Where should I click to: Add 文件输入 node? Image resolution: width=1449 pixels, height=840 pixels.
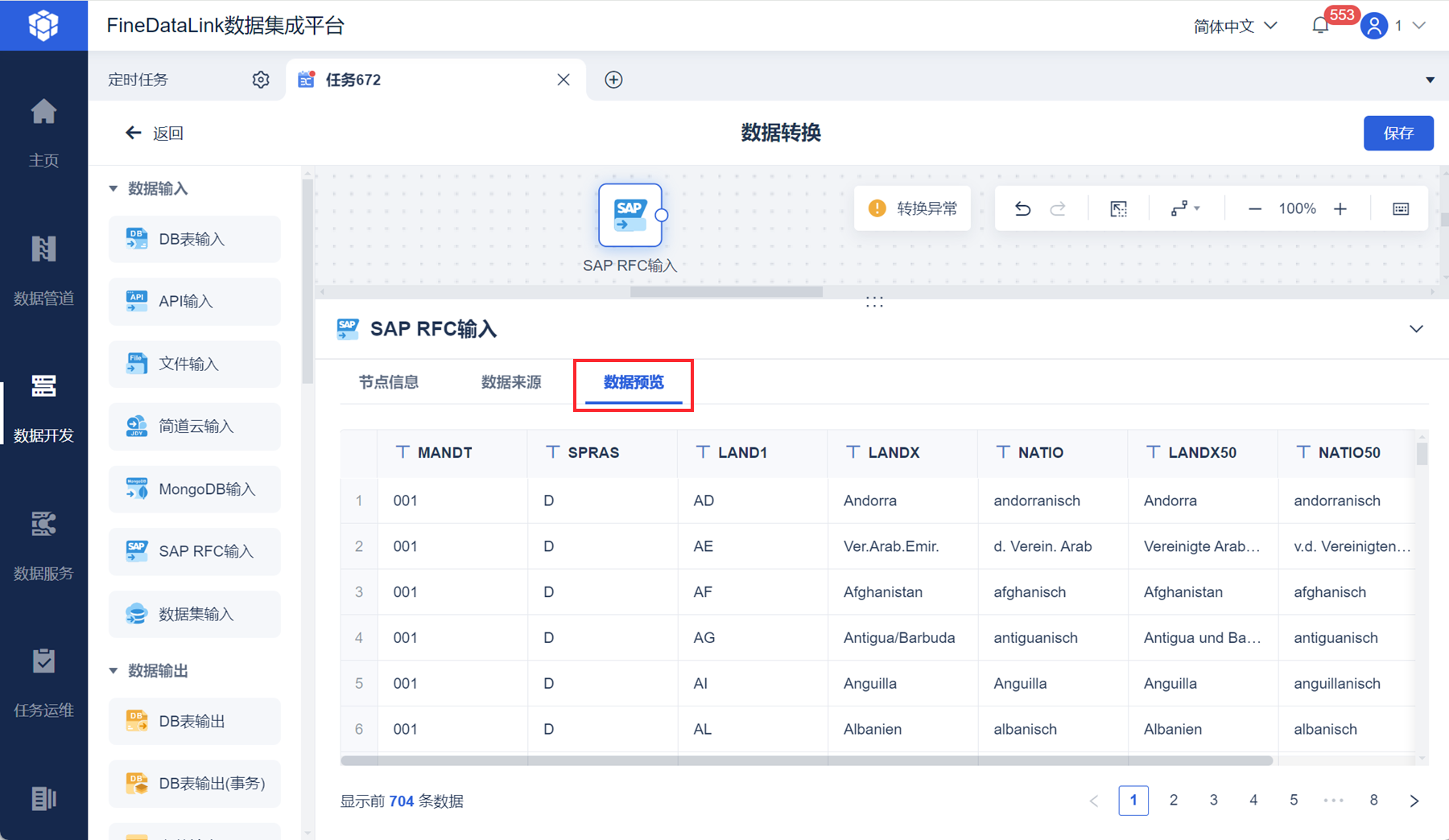coord(195,364)
